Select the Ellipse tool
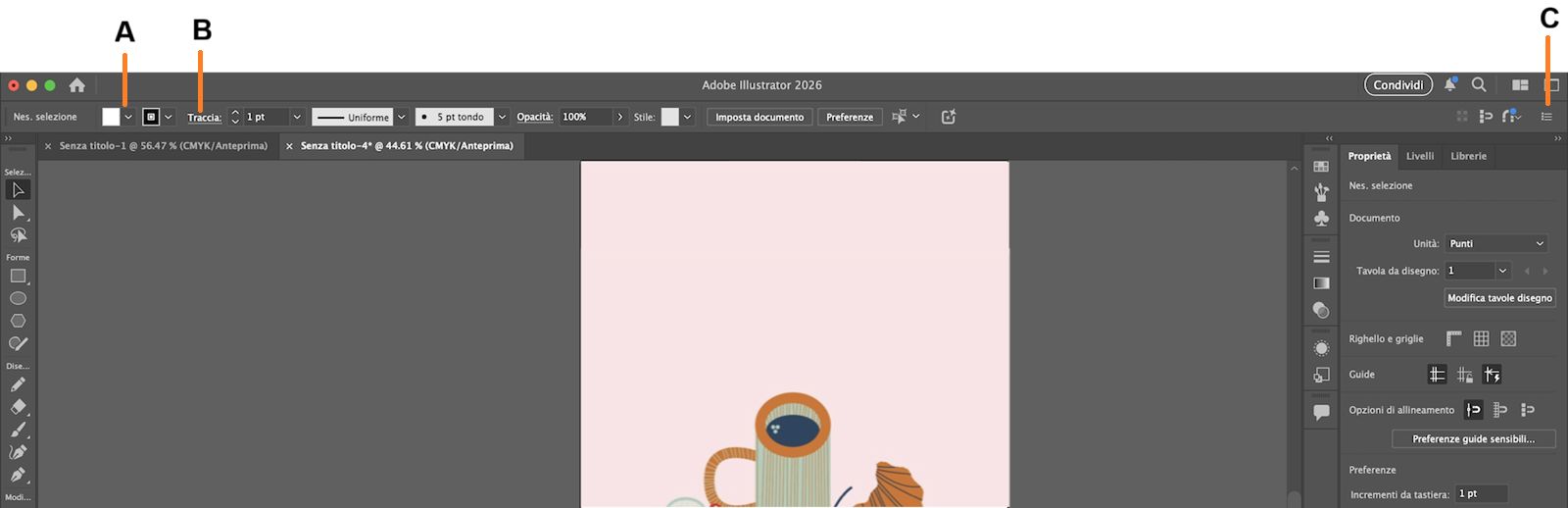This screenshot has width=1568, height=508. click(18, 298)
